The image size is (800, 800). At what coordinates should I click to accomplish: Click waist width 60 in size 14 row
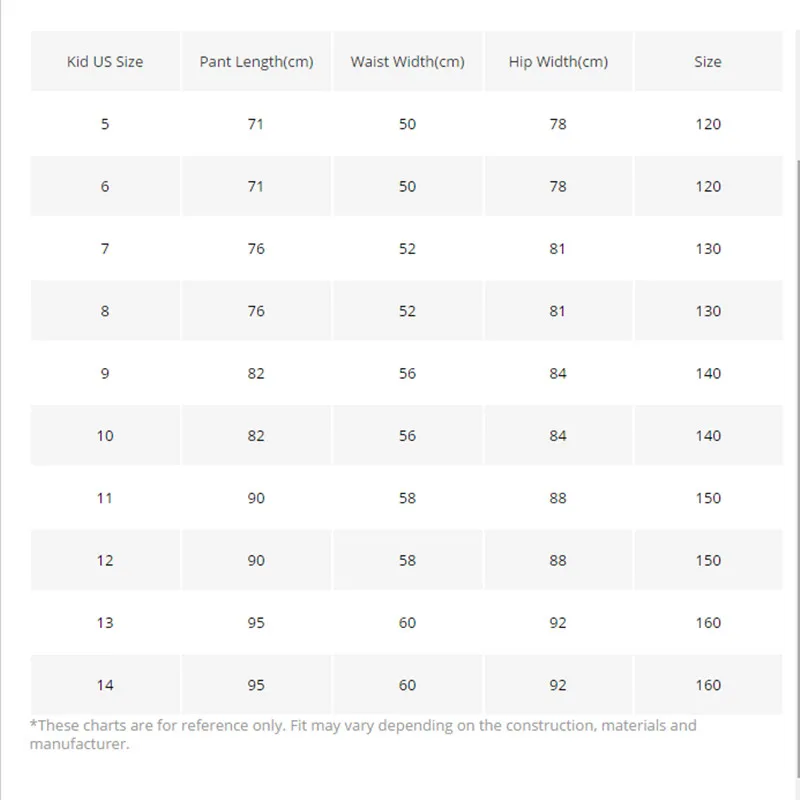pyautogui.click(x=407, y=685)
